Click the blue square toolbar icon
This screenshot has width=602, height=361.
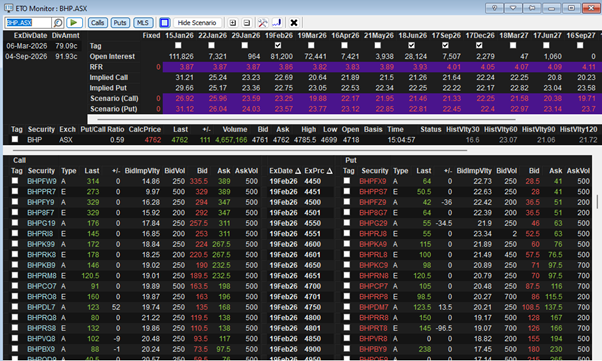(164, 23)
